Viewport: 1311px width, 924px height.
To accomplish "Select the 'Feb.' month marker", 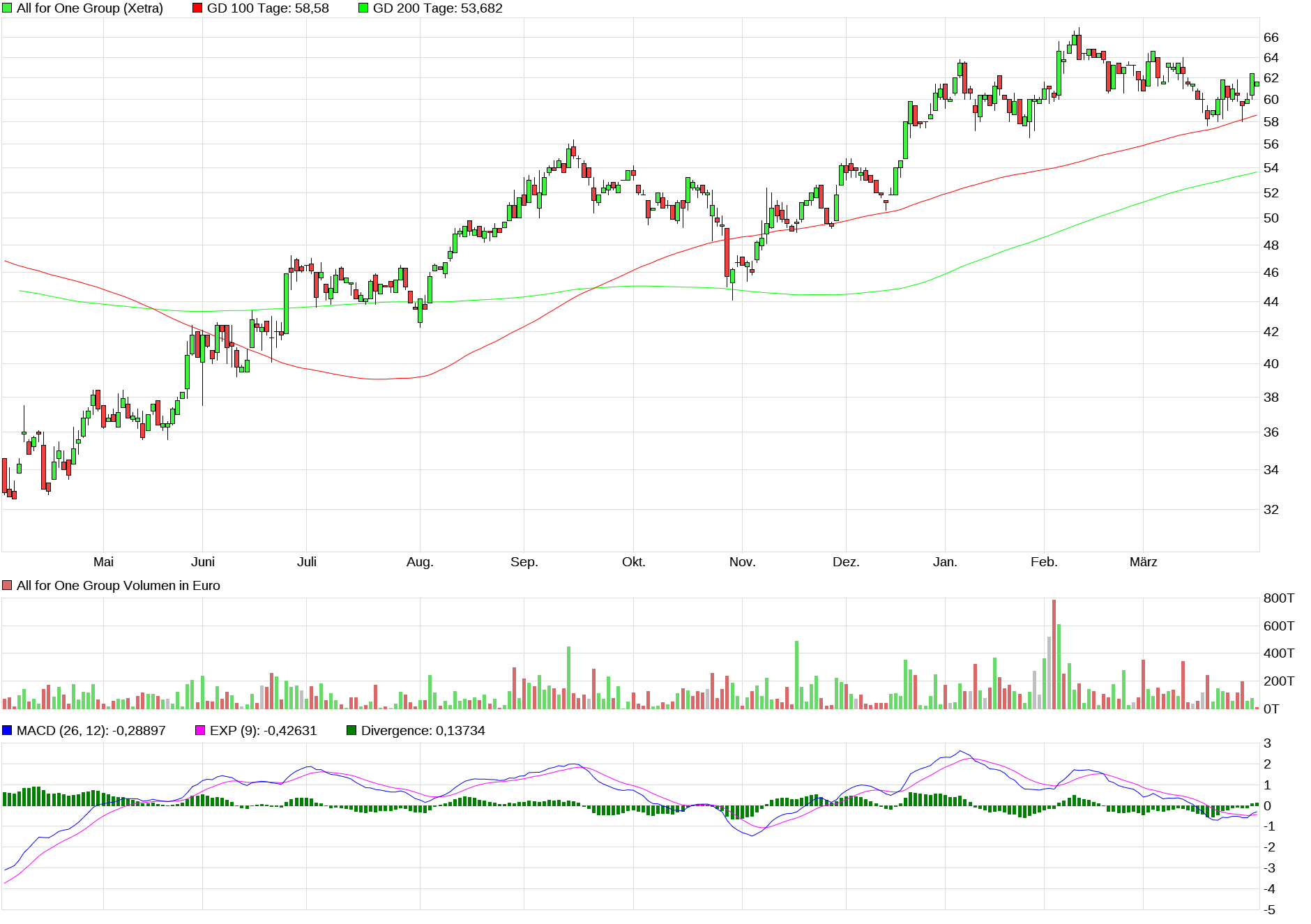I will pos(1044,562).
